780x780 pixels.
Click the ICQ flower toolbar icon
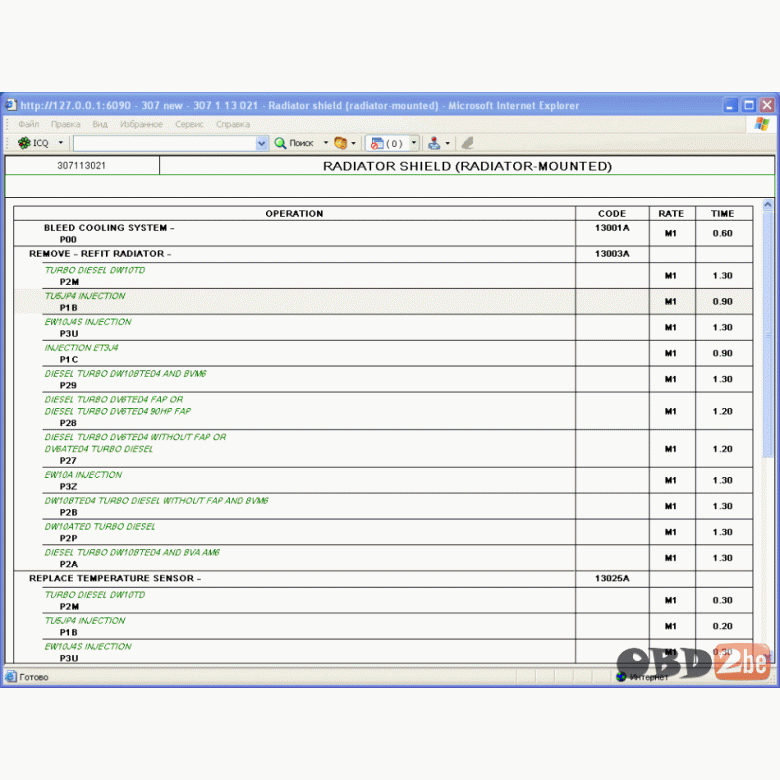[24, 143]
